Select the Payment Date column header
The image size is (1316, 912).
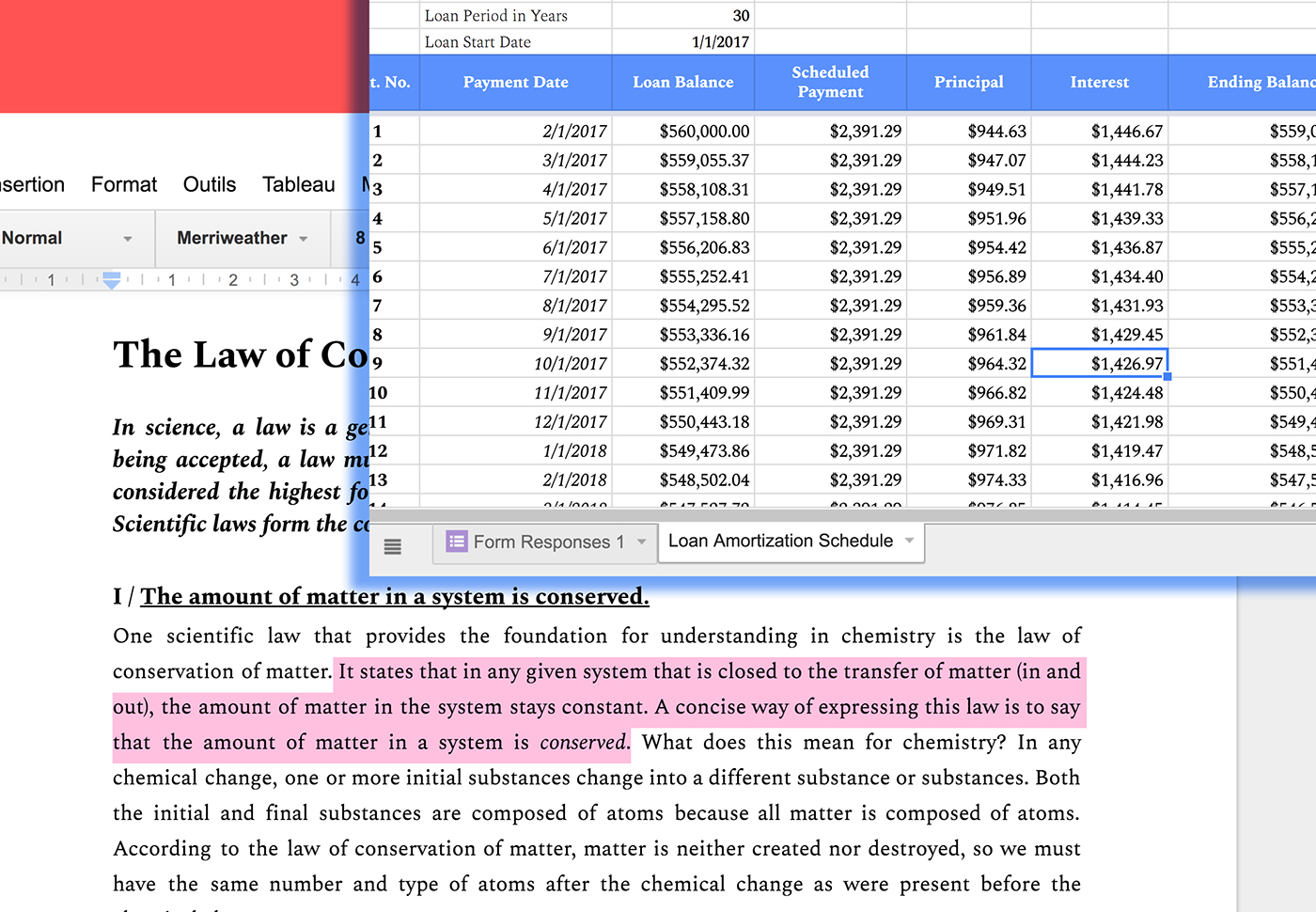point(515,83)
